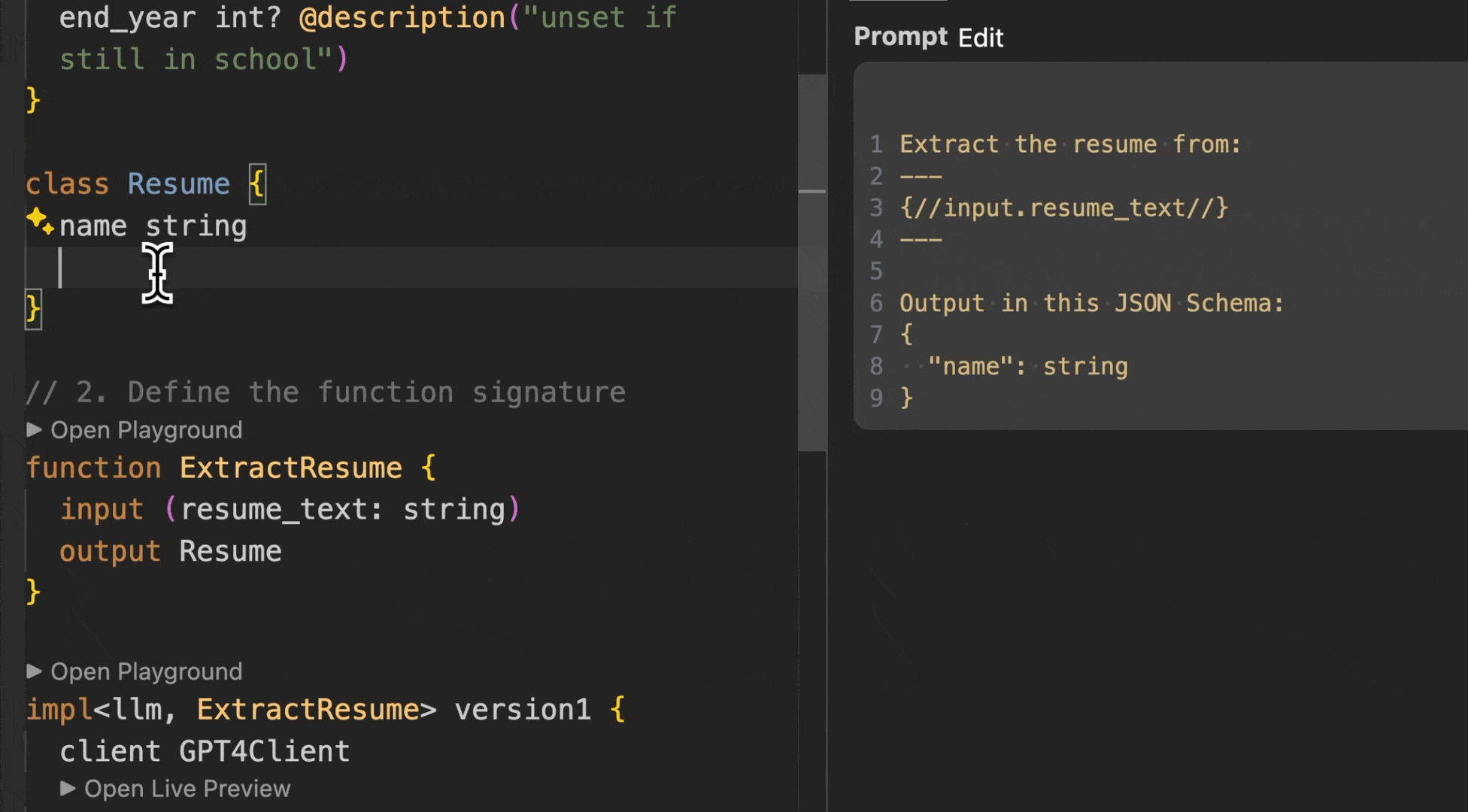1468x812 pixels.
Task: Click play triangle above impl version1 line
Action: pyautogui.click(x=34, y=671)
